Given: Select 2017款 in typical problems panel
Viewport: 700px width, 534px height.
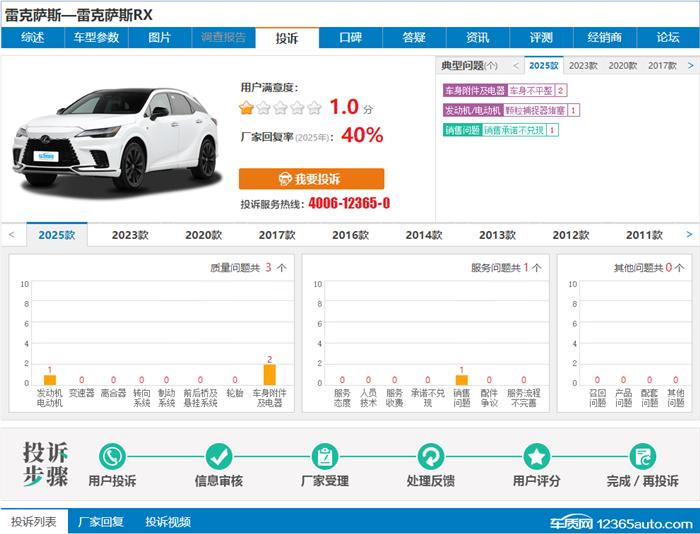Looking at the screenshot, I should [x=662, y=66].
